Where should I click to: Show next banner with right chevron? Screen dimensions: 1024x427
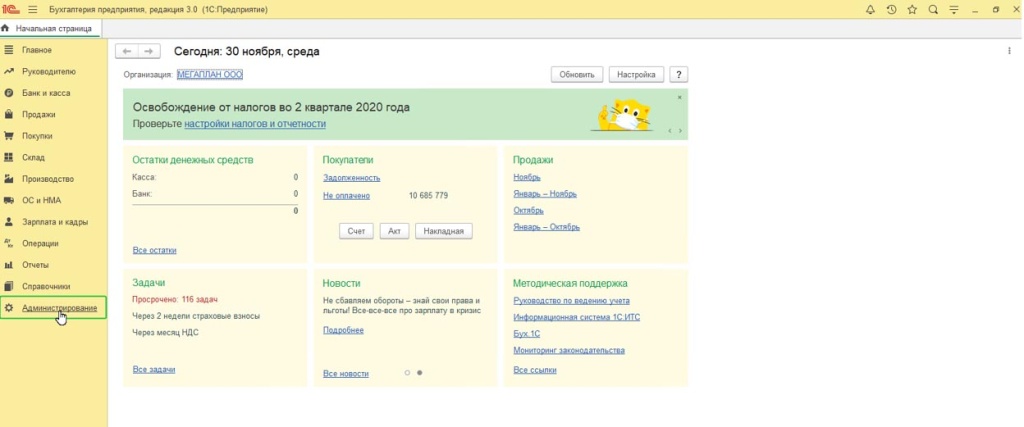point(681,131)
